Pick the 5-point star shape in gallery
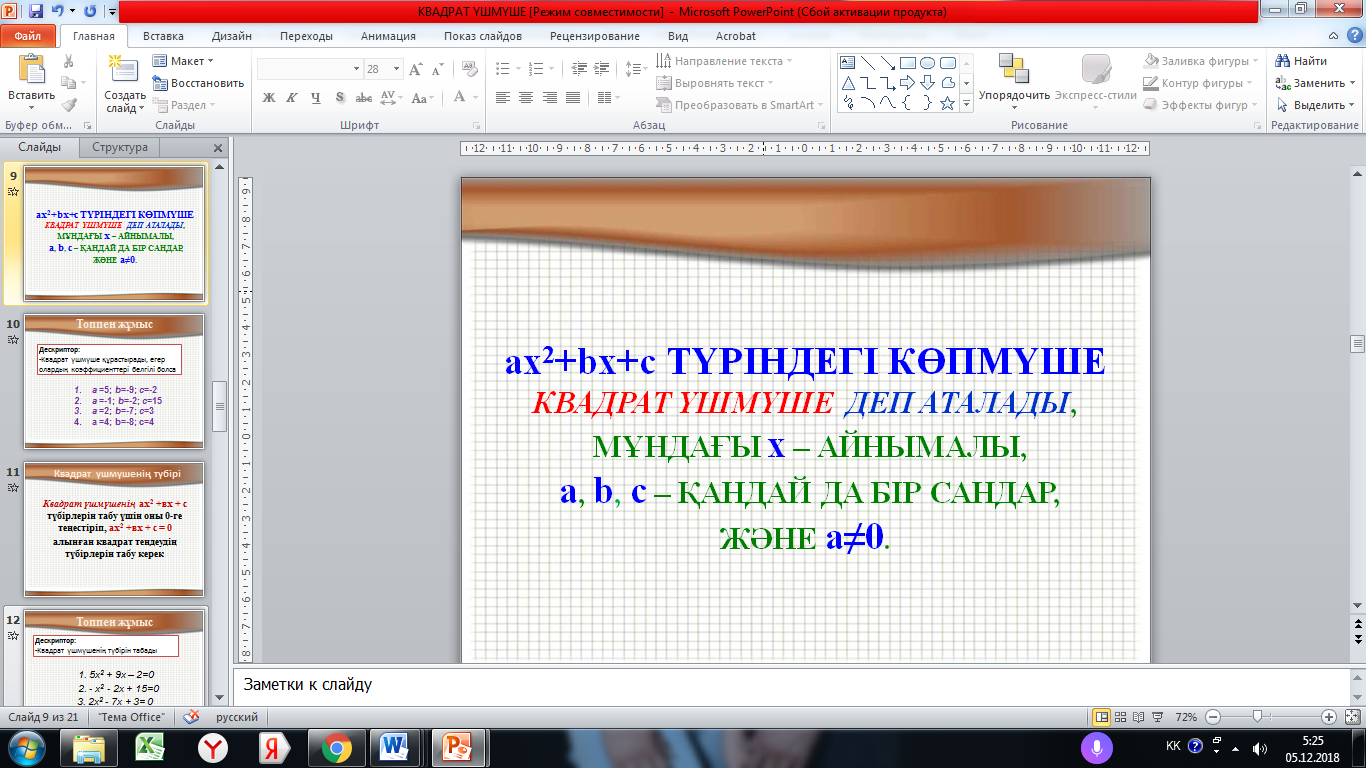Image resolution: width=1366 pixels, height=768 pixels. click(x=946, y=104)
